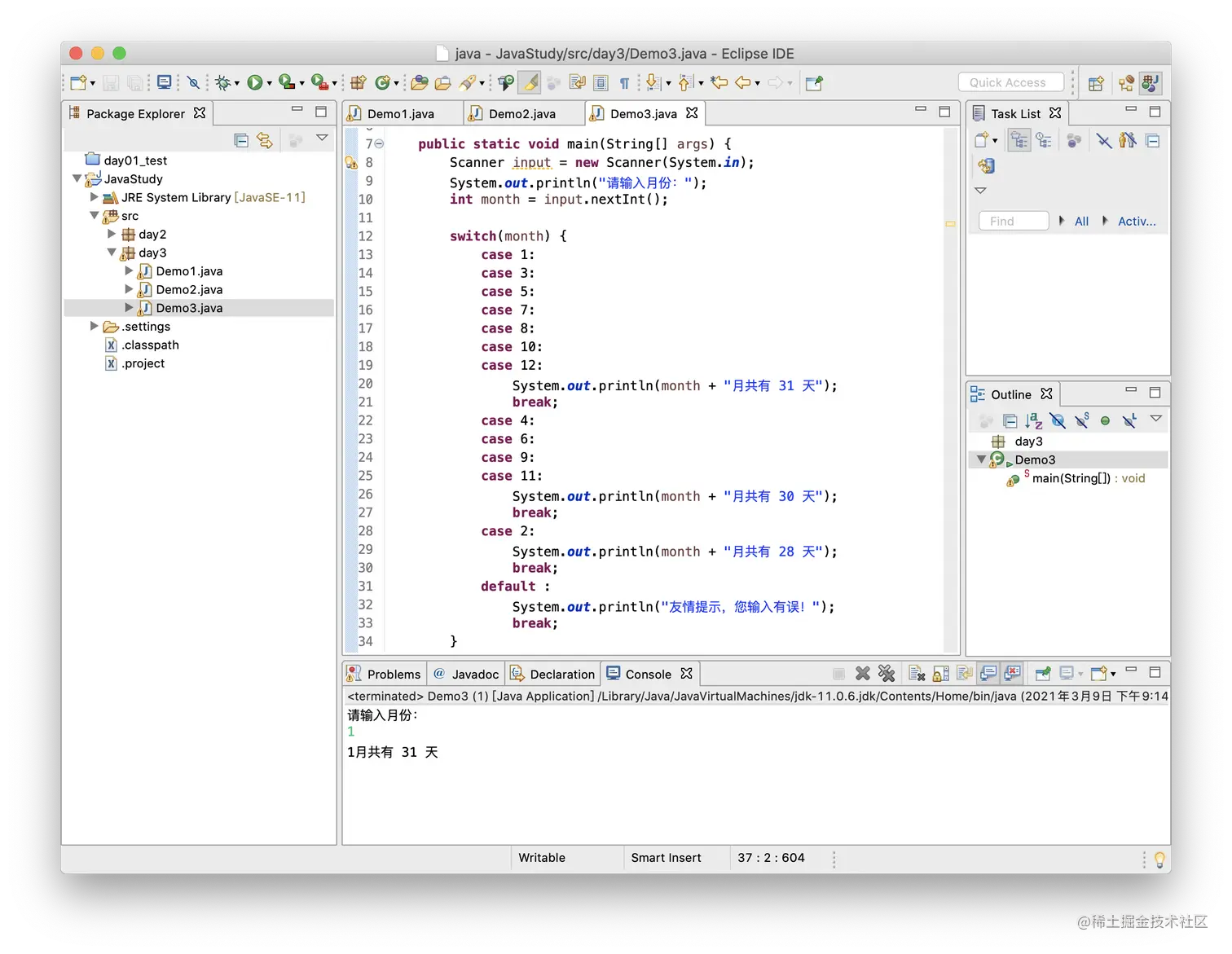Click Remove All Terminated Launches in Console

coord(887,674)
